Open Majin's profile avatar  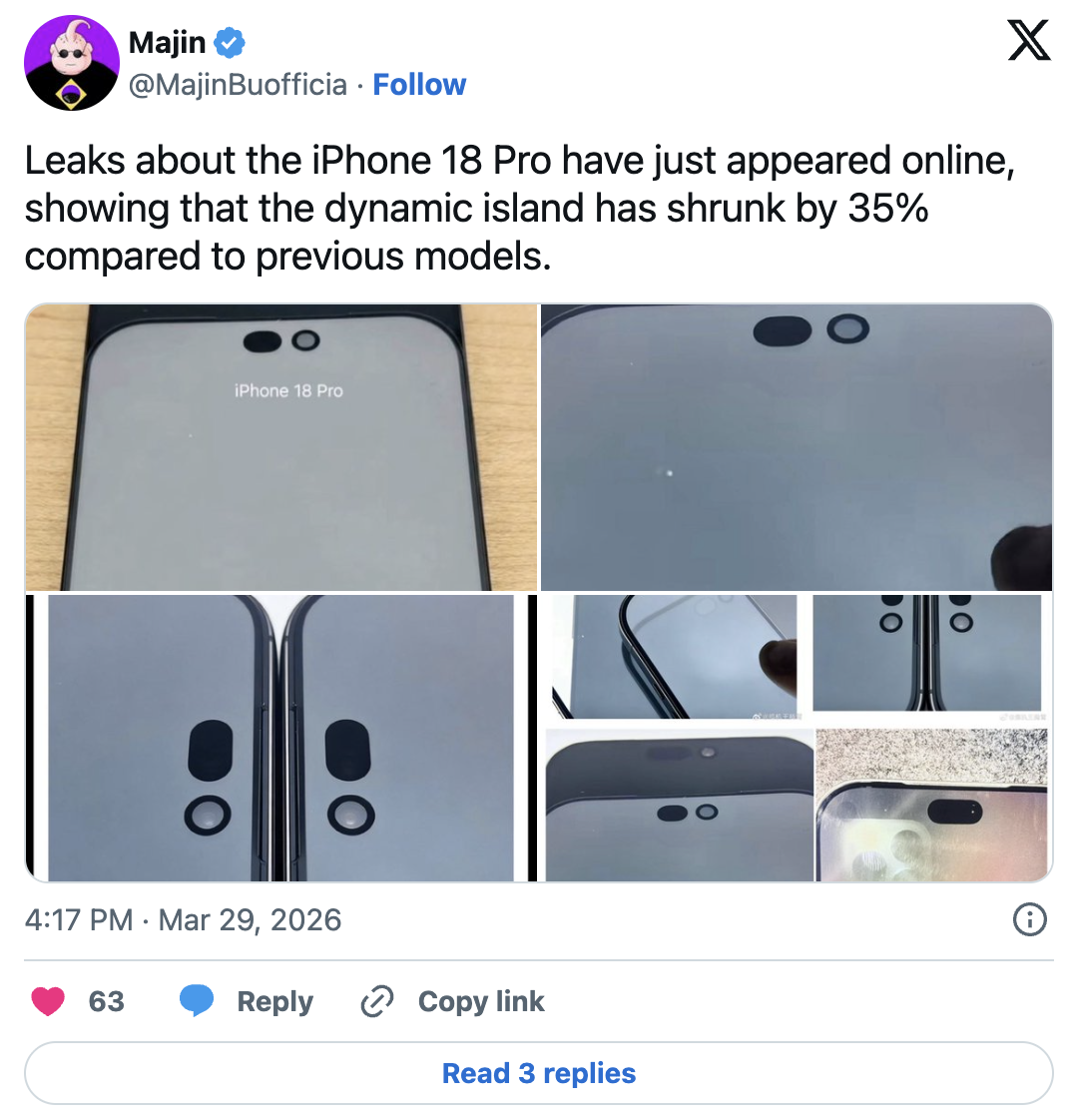coord(72,63)
